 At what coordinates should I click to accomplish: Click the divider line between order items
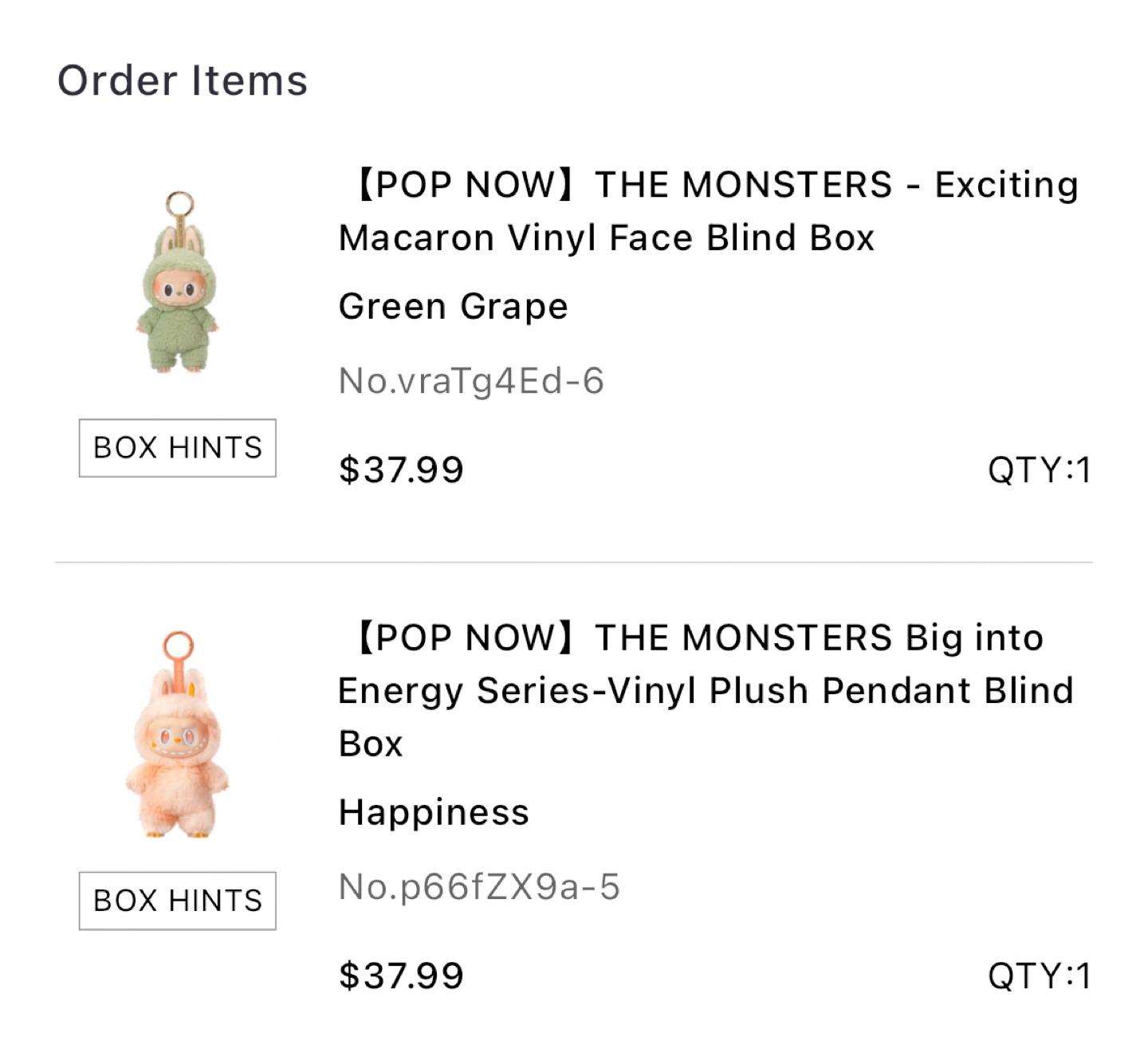click(x=574, y=562)
